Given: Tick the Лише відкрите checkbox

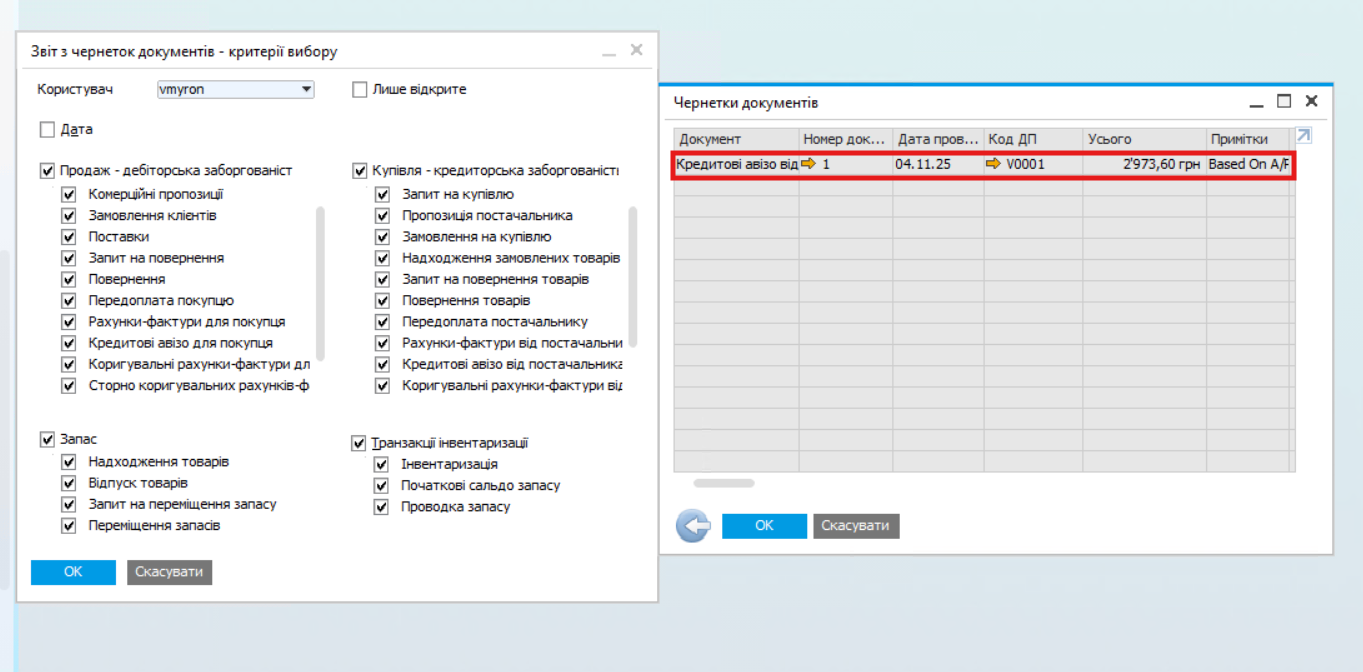Looking at the screenshot, I should coord(360,90).
